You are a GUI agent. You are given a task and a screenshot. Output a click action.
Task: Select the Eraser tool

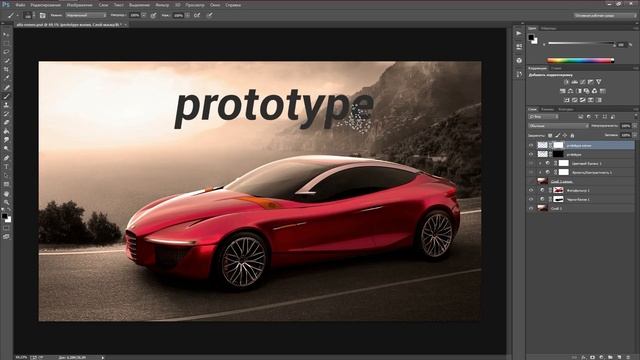[x=6, y=122]
